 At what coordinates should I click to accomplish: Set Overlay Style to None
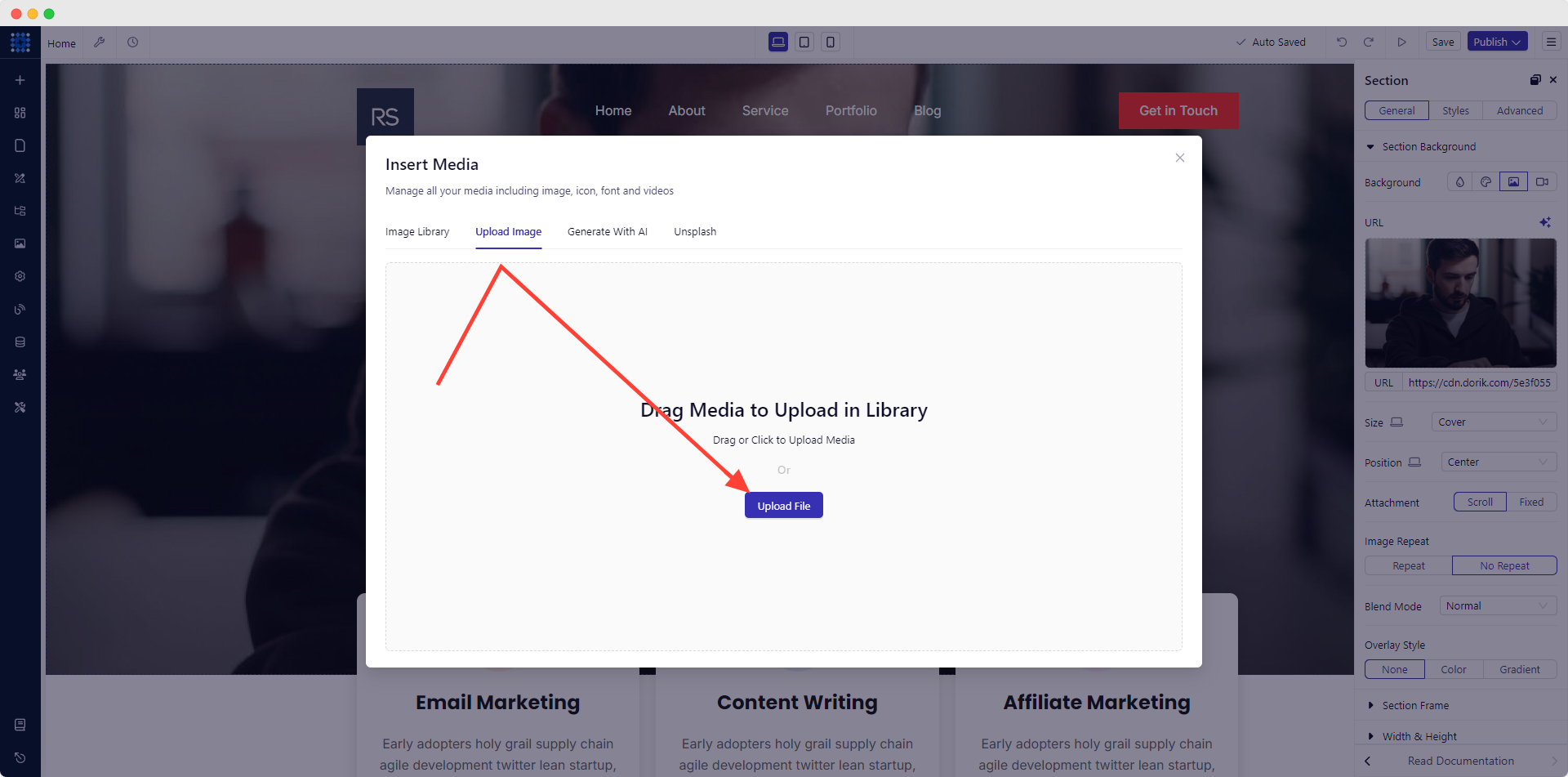tap(1395, 670)
